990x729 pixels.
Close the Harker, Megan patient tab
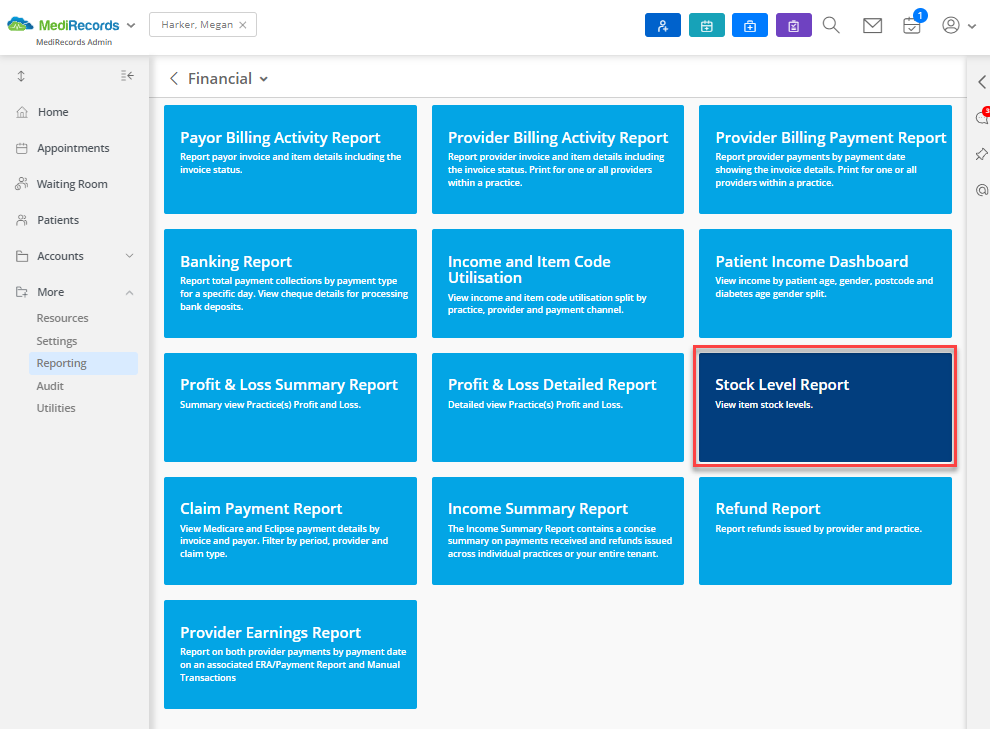click(242, 25)
